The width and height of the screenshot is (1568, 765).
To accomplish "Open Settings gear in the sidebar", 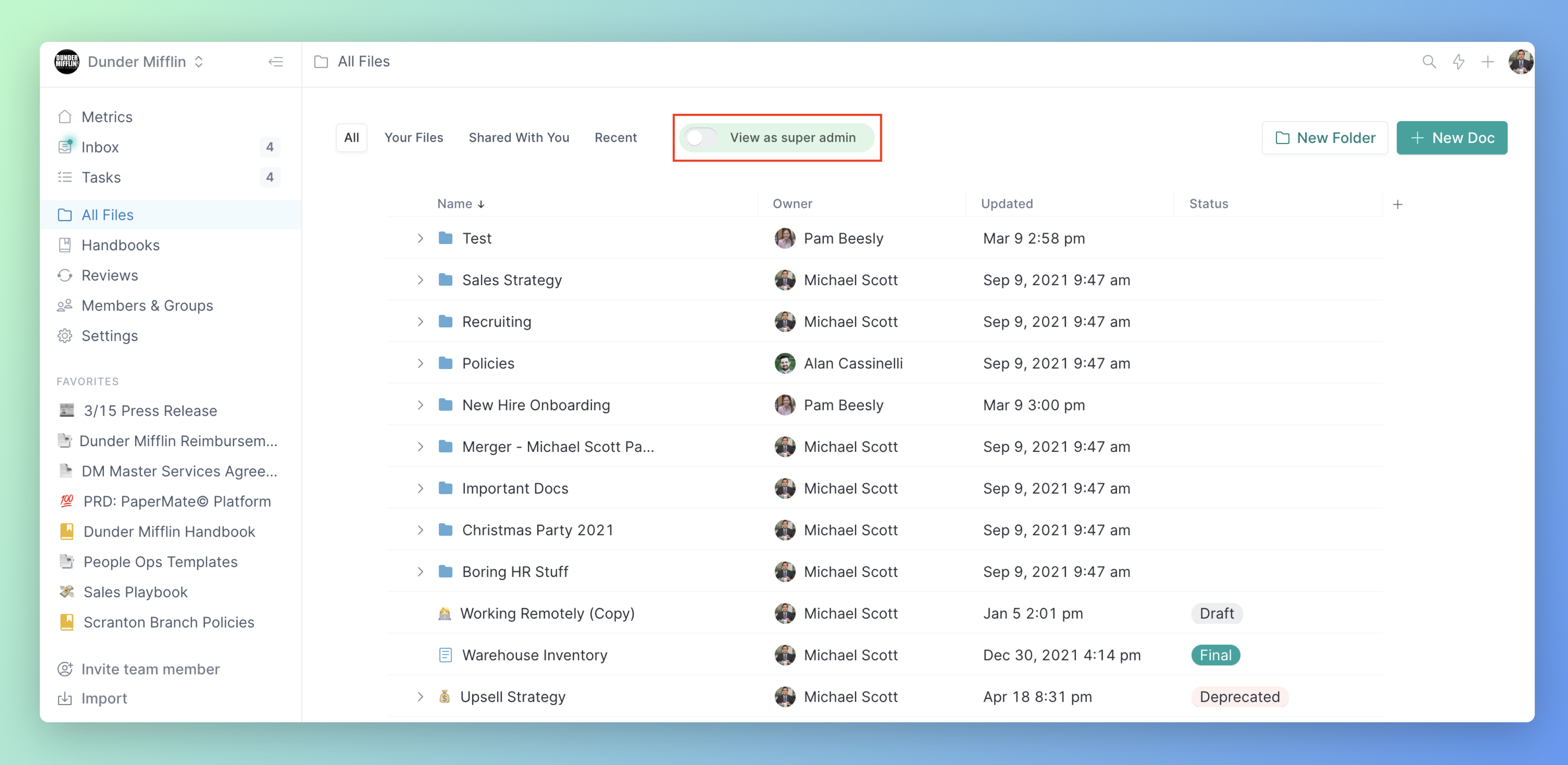I will [x=110, y=335].
